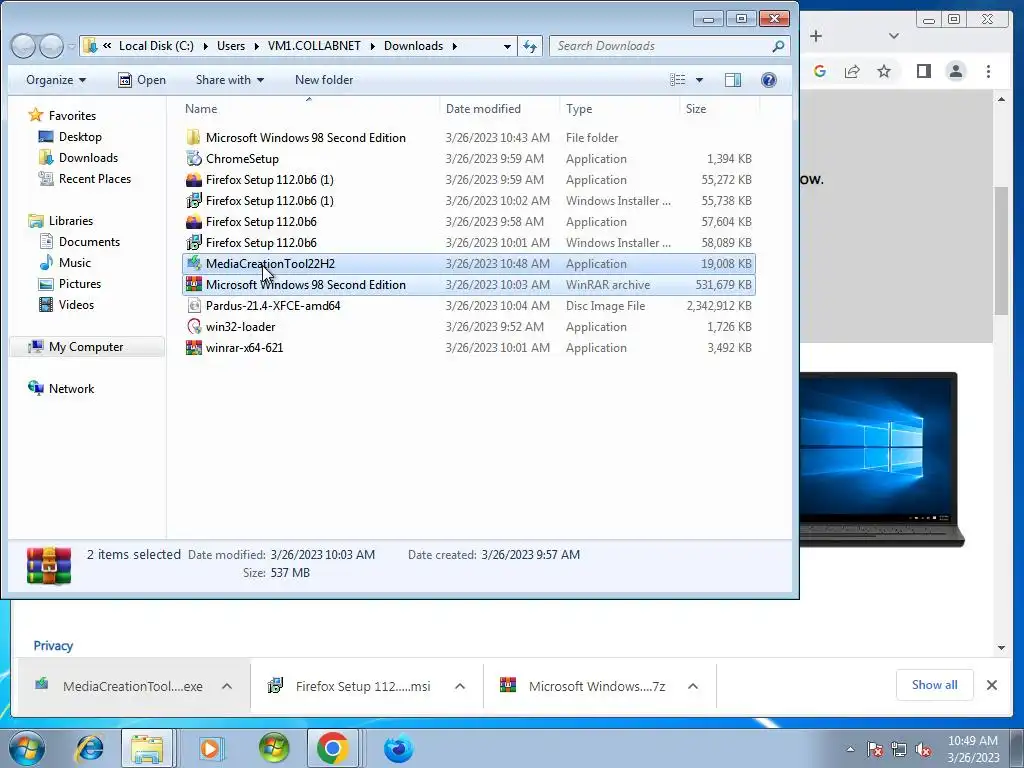Click the volume muted tray icon
This screenshot has width=1024, height=768.
pos(923,749)
